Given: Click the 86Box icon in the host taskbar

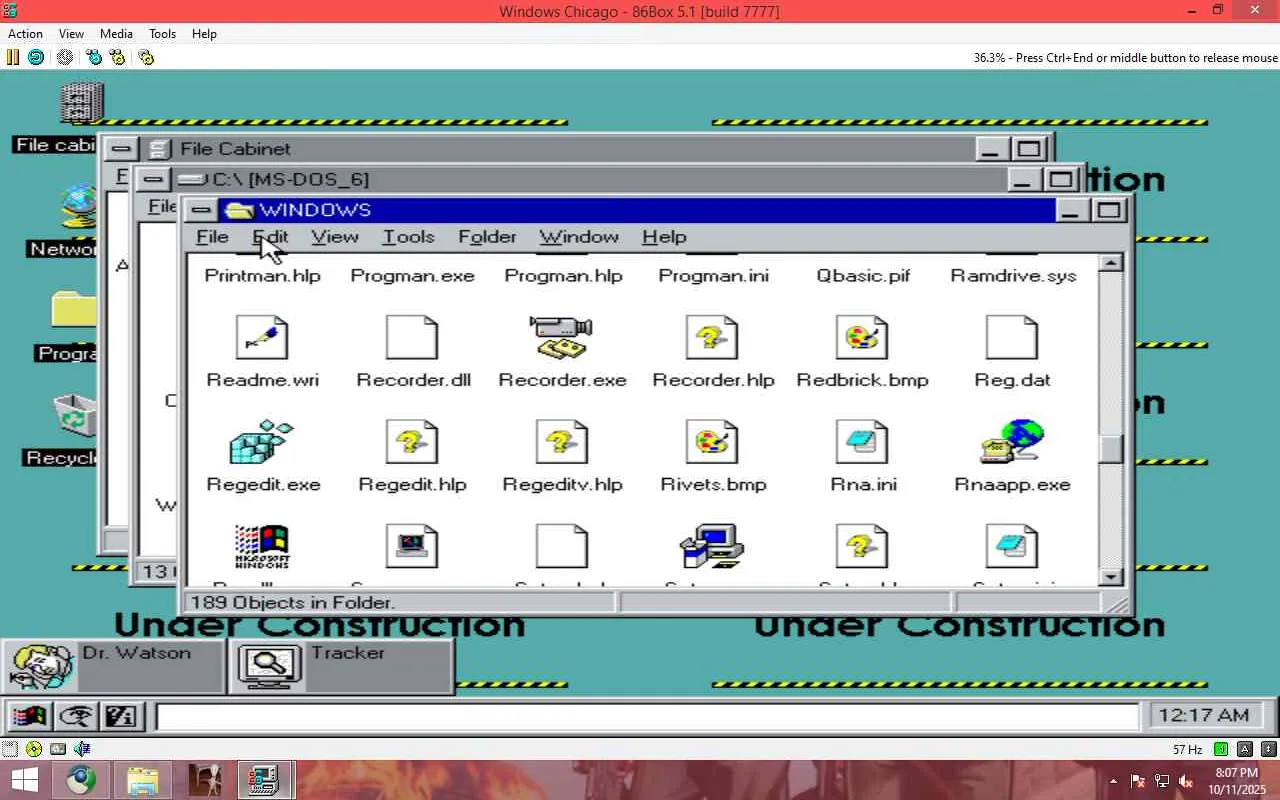Looking at the screenshot, I should tap(265, 779).
